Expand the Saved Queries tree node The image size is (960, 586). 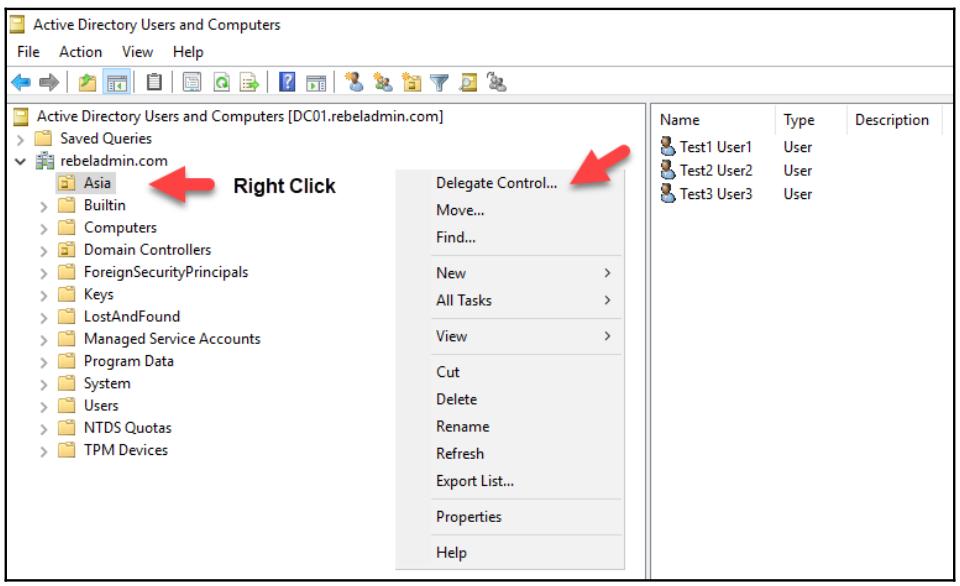coord(21,139)
